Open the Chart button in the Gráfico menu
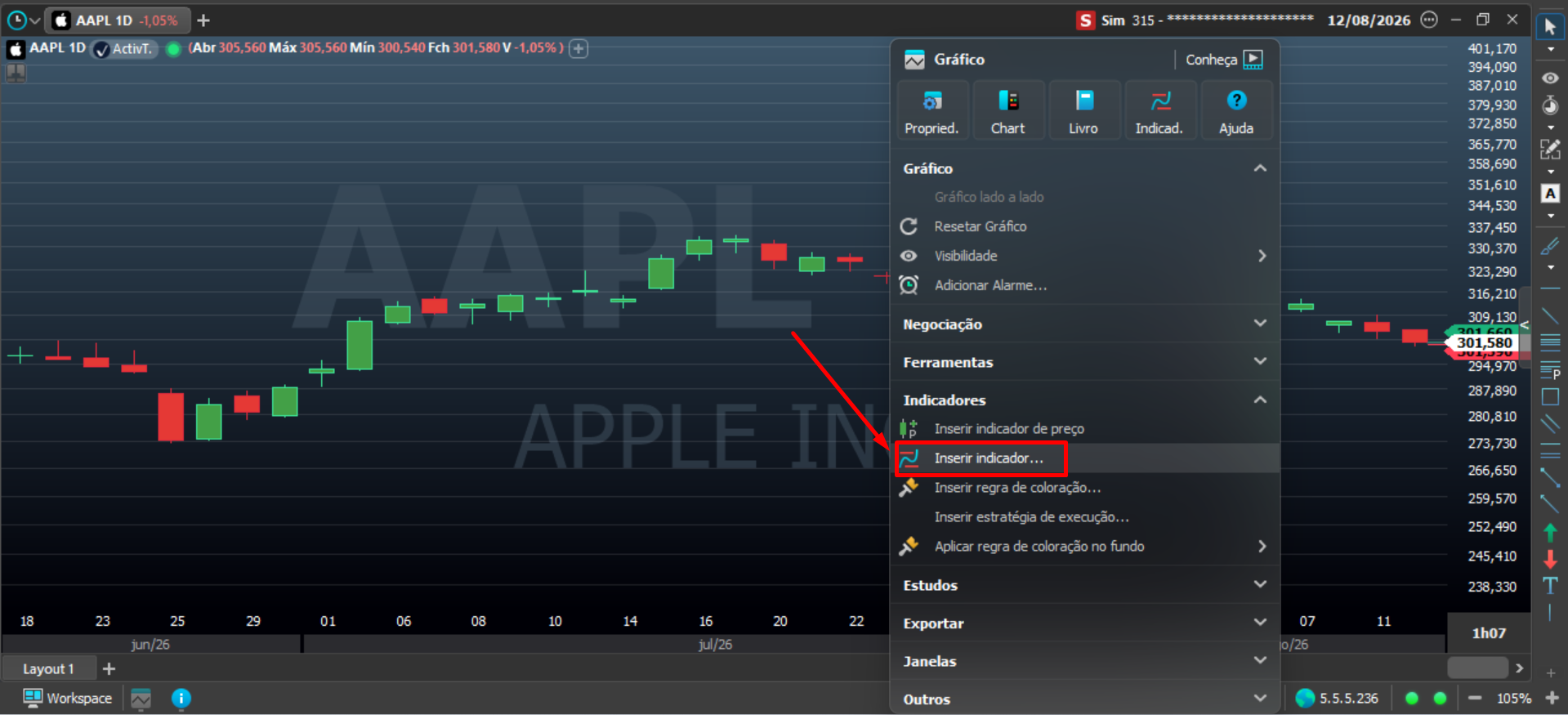This screenshot has height=715, width=1568. point(1007,110)
